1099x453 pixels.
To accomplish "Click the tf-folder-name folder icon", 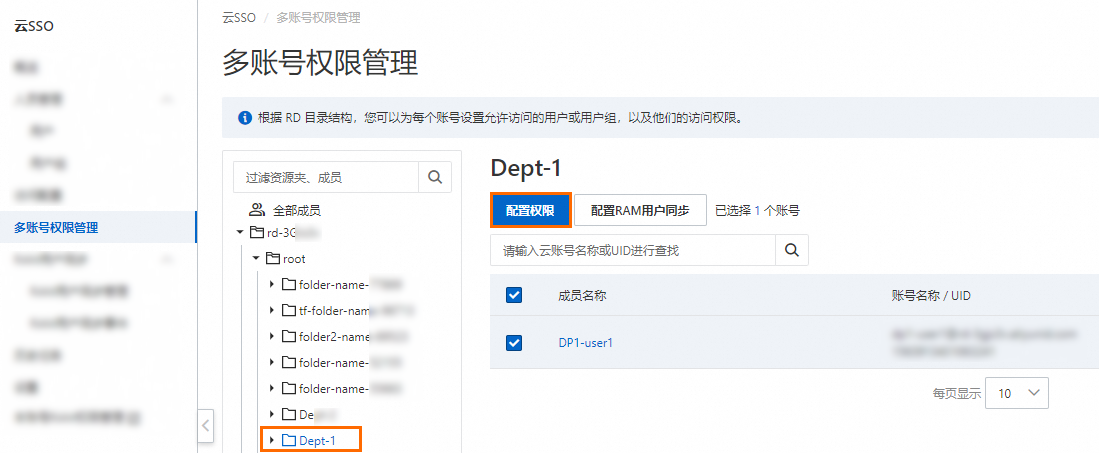I will tap(289, 311).
